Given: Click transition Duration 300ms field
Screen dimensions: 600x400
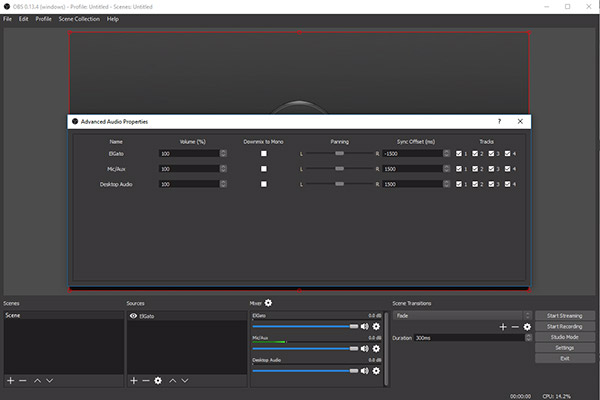Looking at the screenshot, I should [x=470, y=338].
